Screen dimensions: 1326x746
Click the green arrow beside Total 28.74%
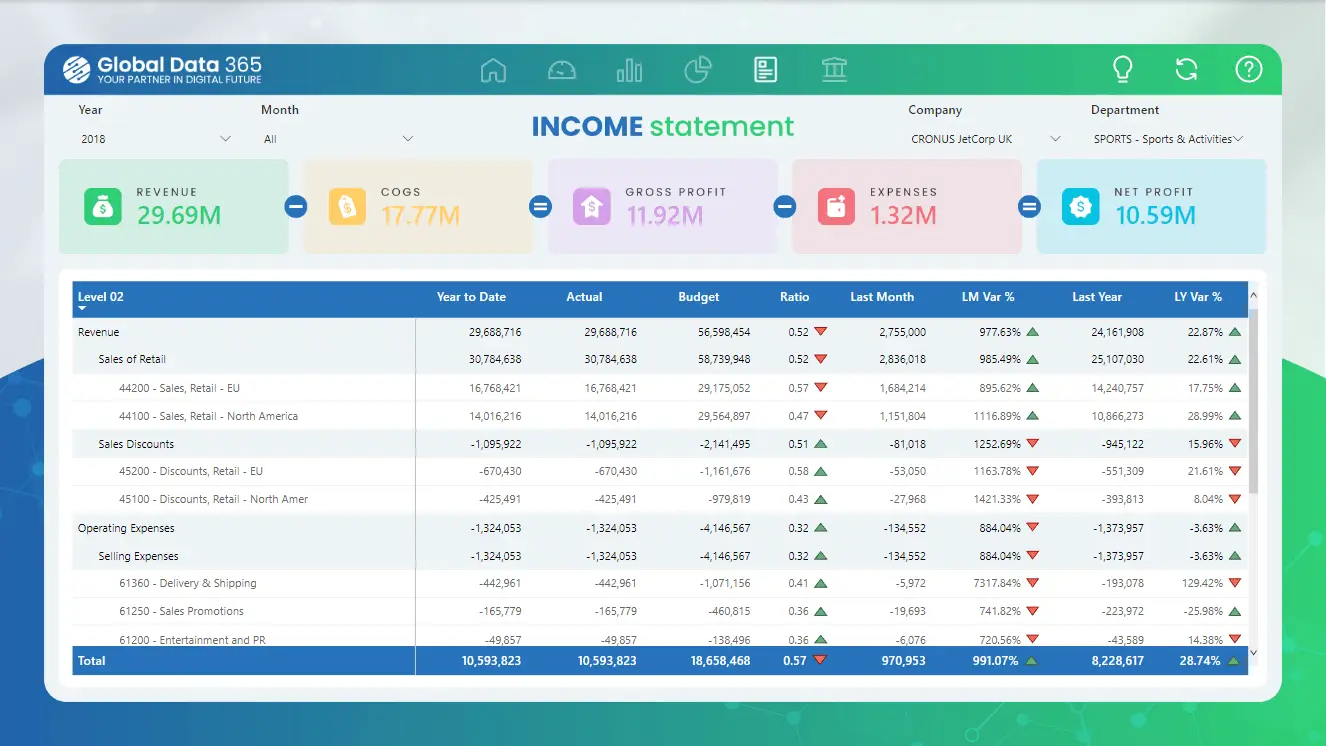(x=1234, y=660)
